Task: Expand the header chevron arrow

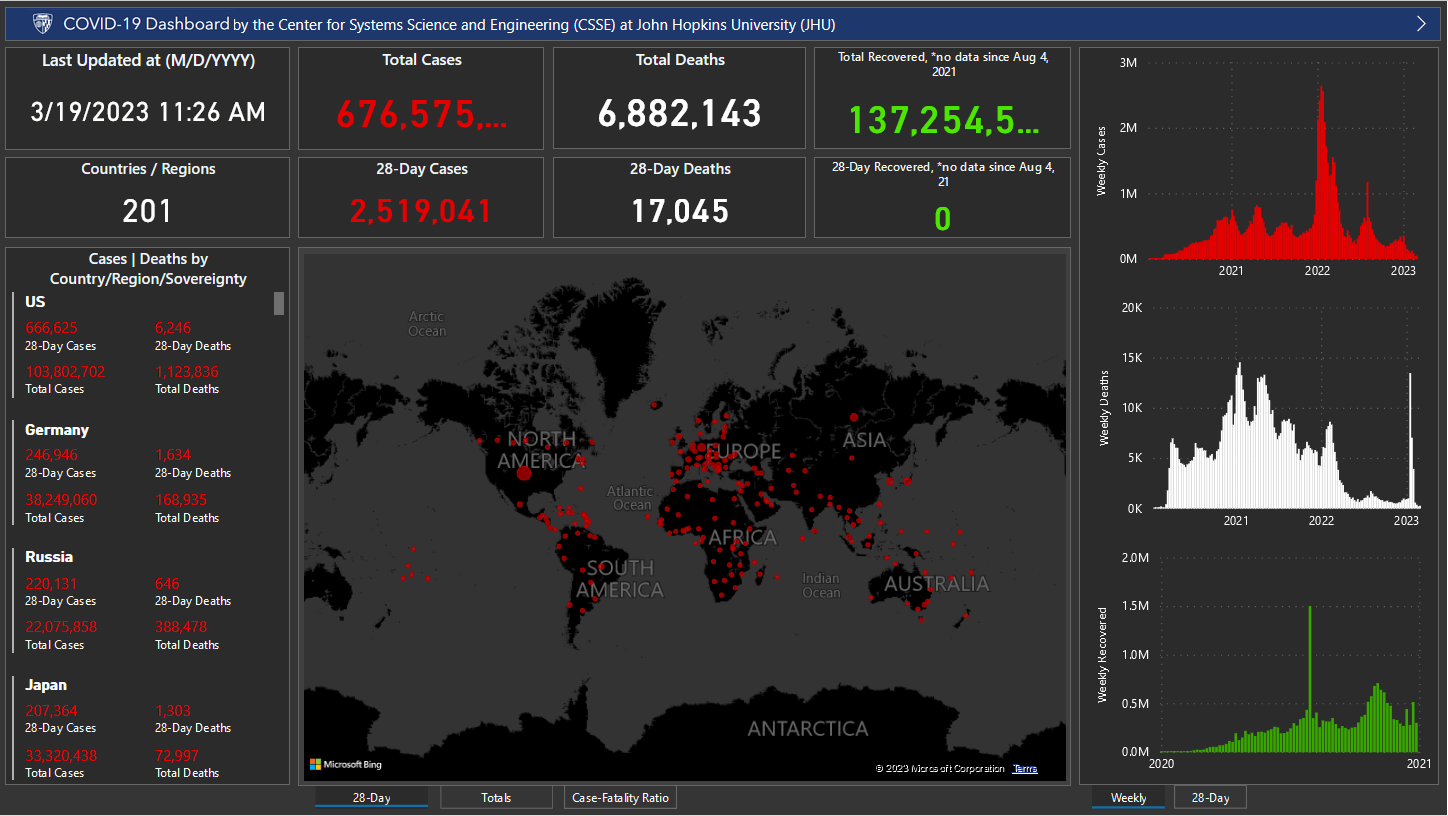Action: tap(1421, 24)
